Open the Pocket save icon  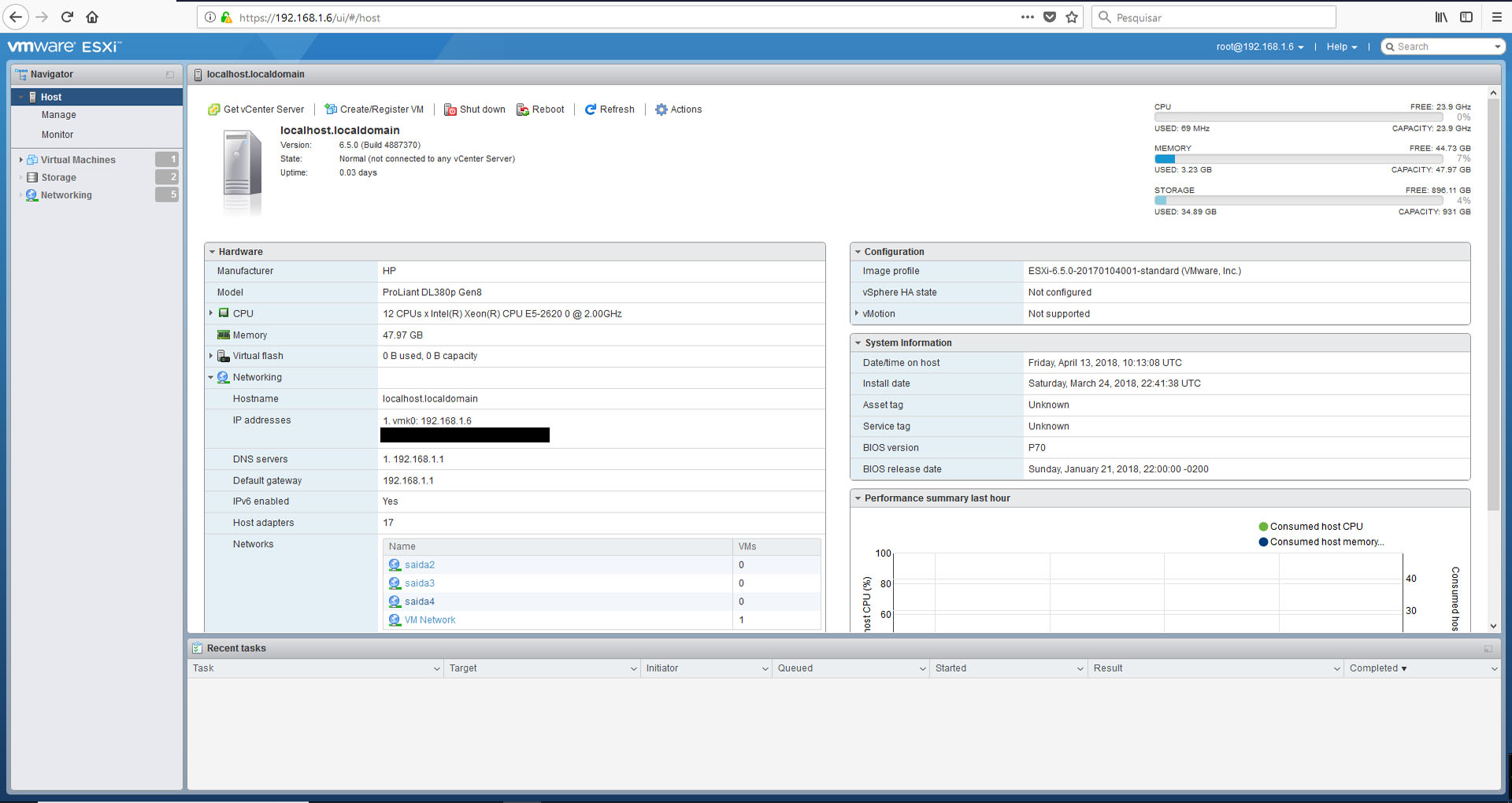click(1050, 17)
